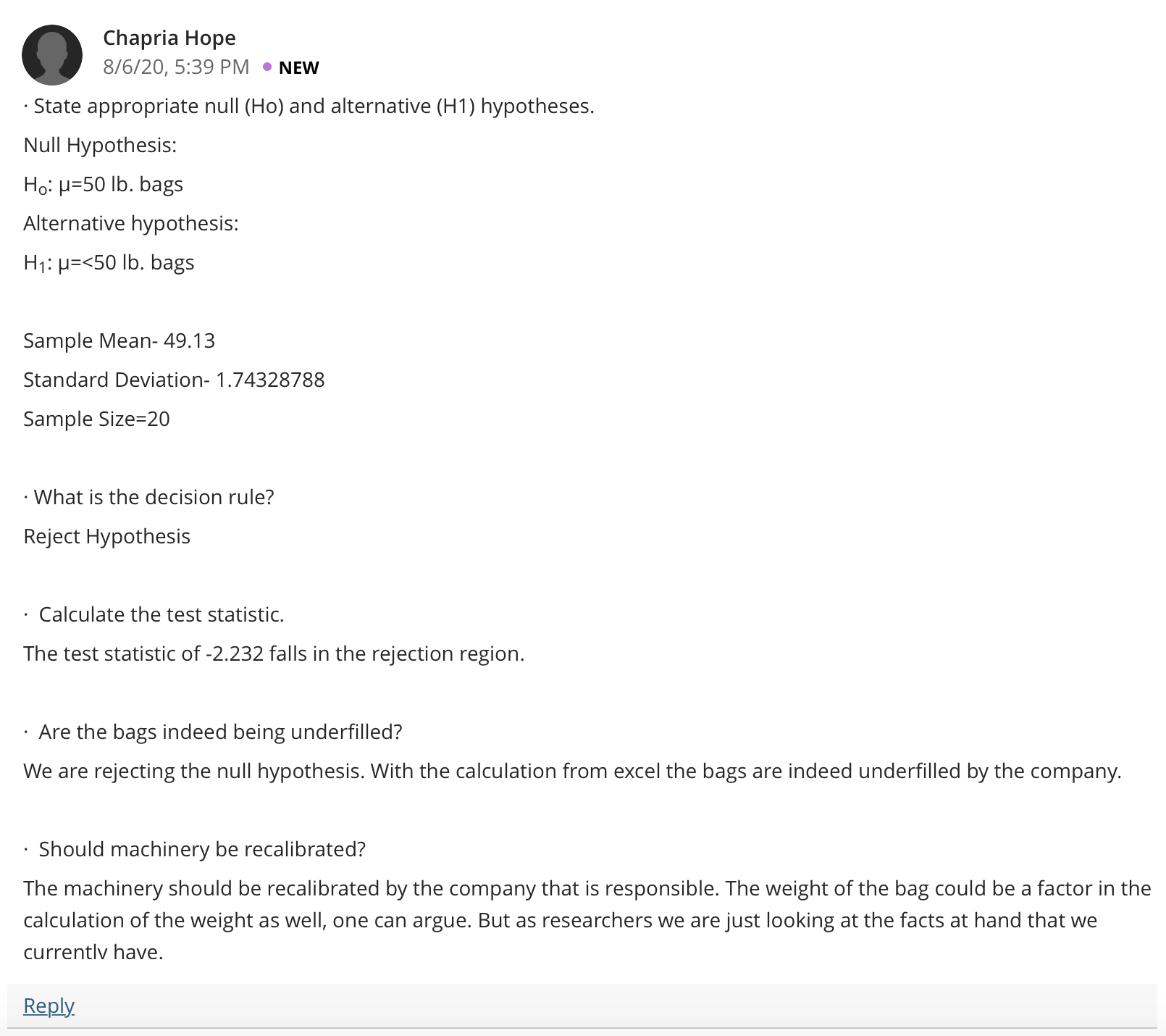Click the line 'Sample Mean- 49.13'
Image resolution: width=1166 pixels, height=1036 pixels.
coord(119,341)
